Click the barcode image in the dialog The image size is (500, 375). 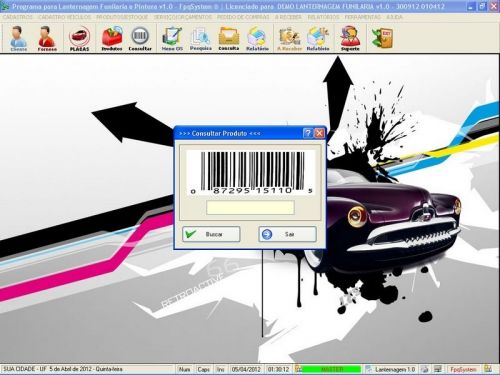tap(251, 173)
